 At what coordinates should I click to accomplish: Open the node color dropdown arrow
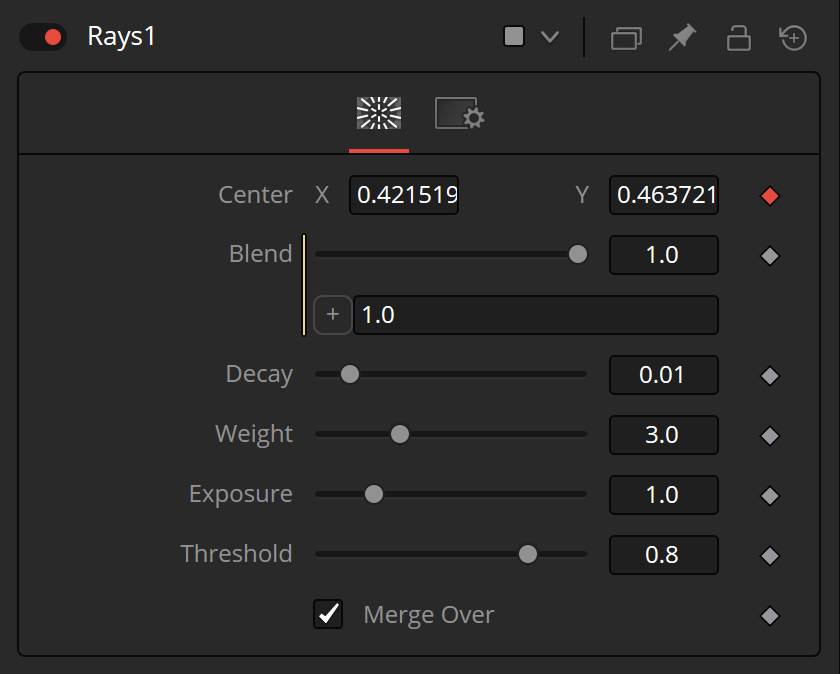pos(550,37)
